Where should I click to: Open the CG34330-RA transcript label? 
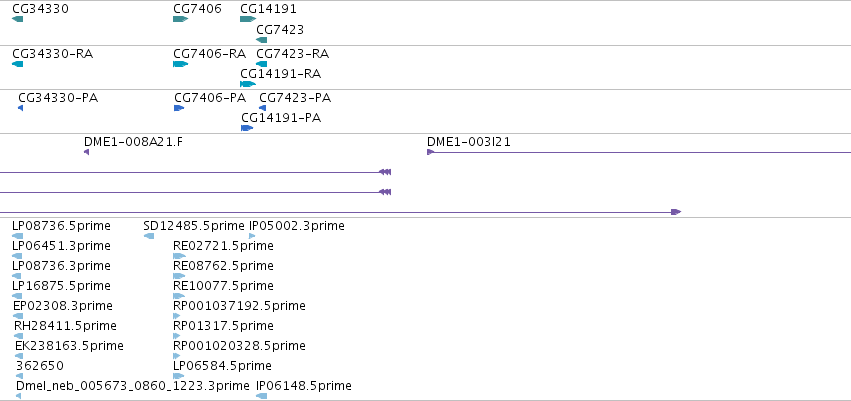pyautogui.click(x=53, y=54)
